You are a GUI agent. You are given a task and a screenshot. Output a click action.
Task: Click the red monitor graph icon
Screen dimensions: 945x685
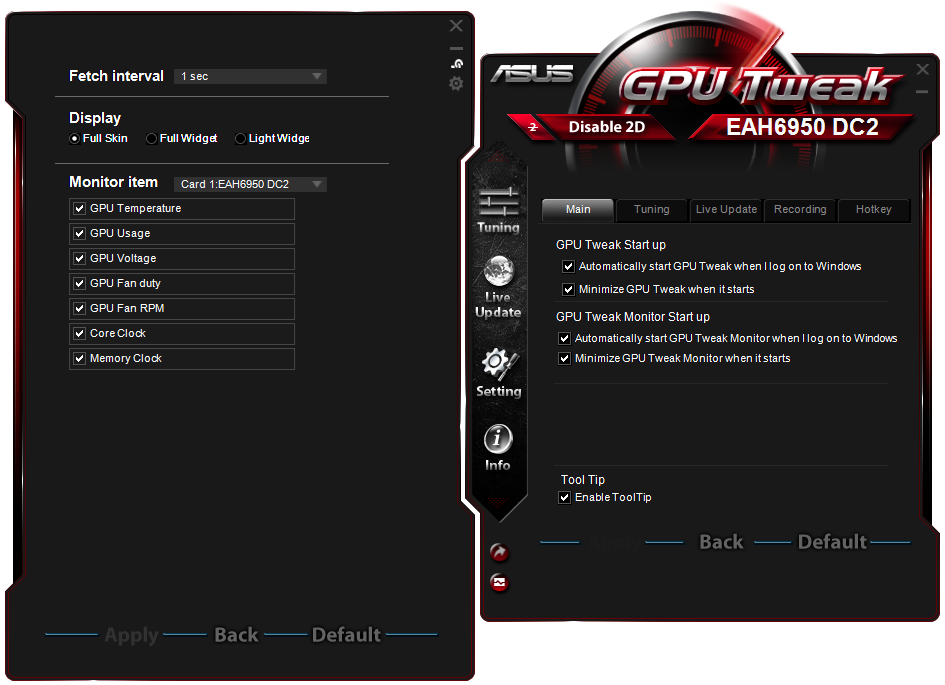pyautogui.click(x=499, y=583)
